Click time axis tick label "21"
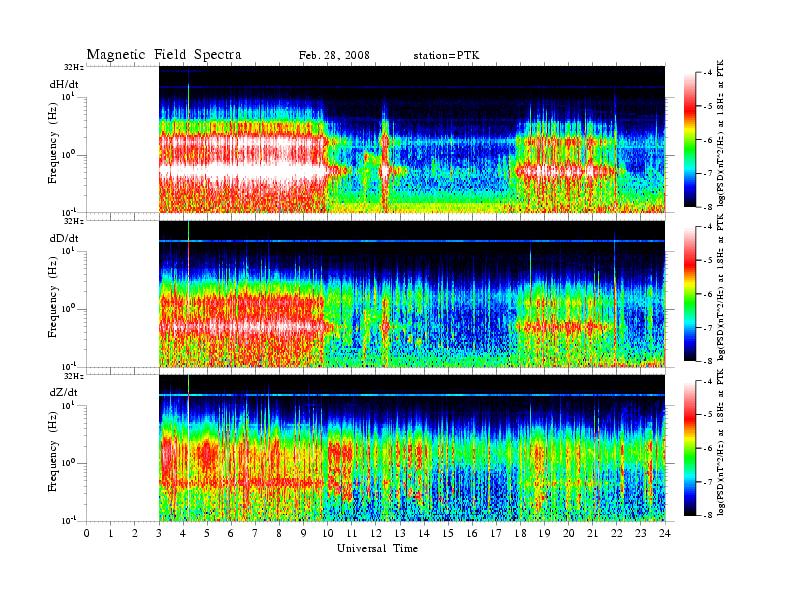 click(x=592, y=533)
